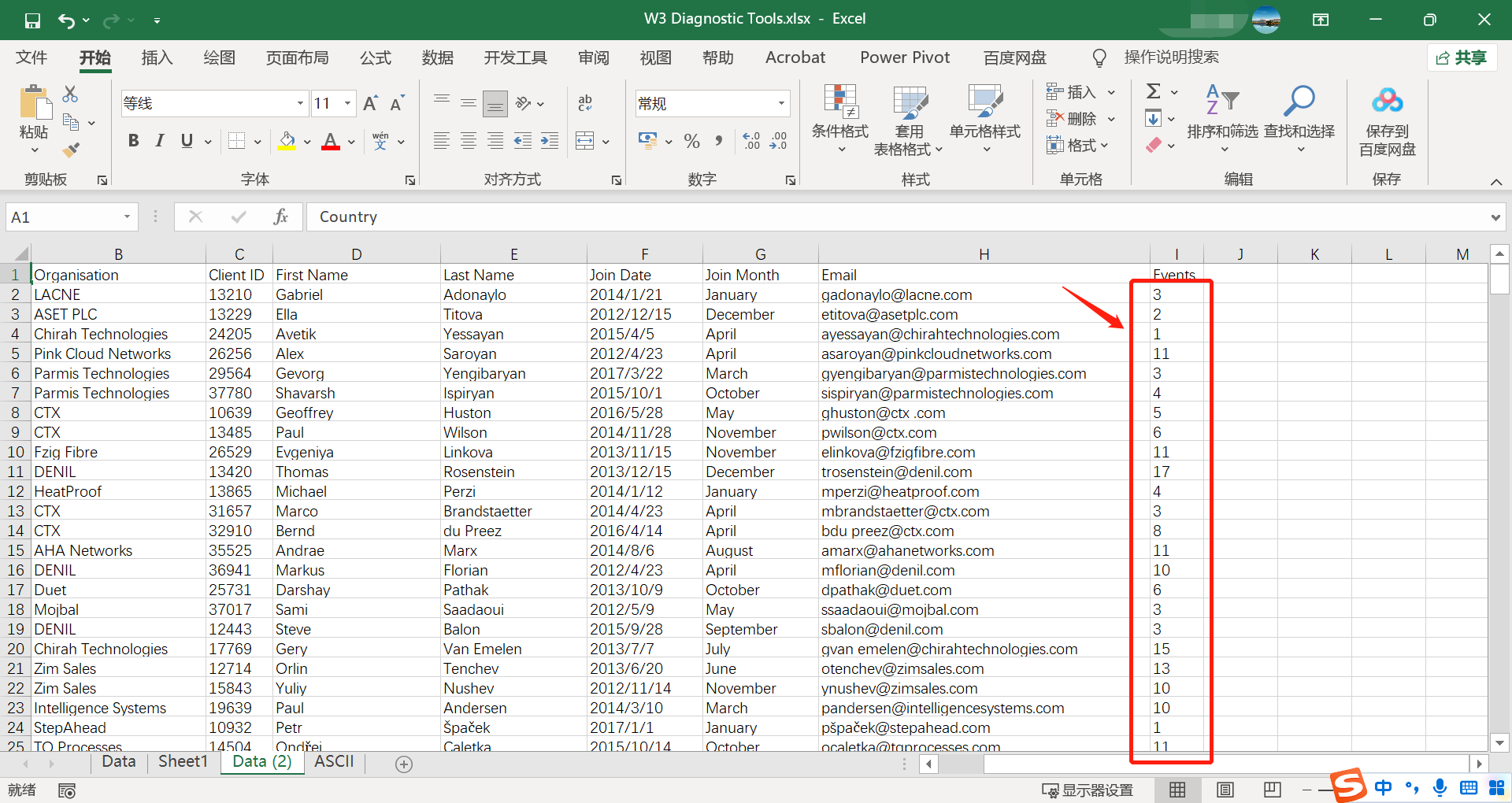
Task: Open the 视图 (View) tab
Action: pos(656,57)
